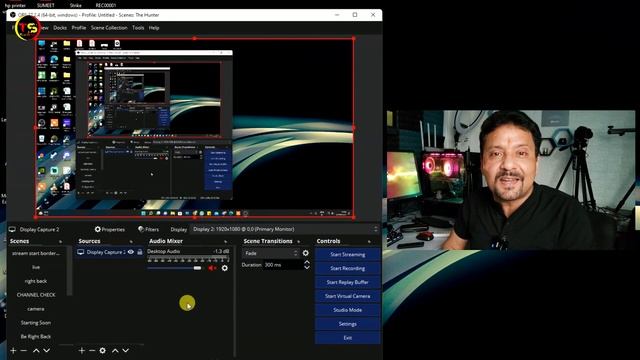Screen dimensions: 640x360
Task: Click the Exit button in Controls
Action: 348,338
